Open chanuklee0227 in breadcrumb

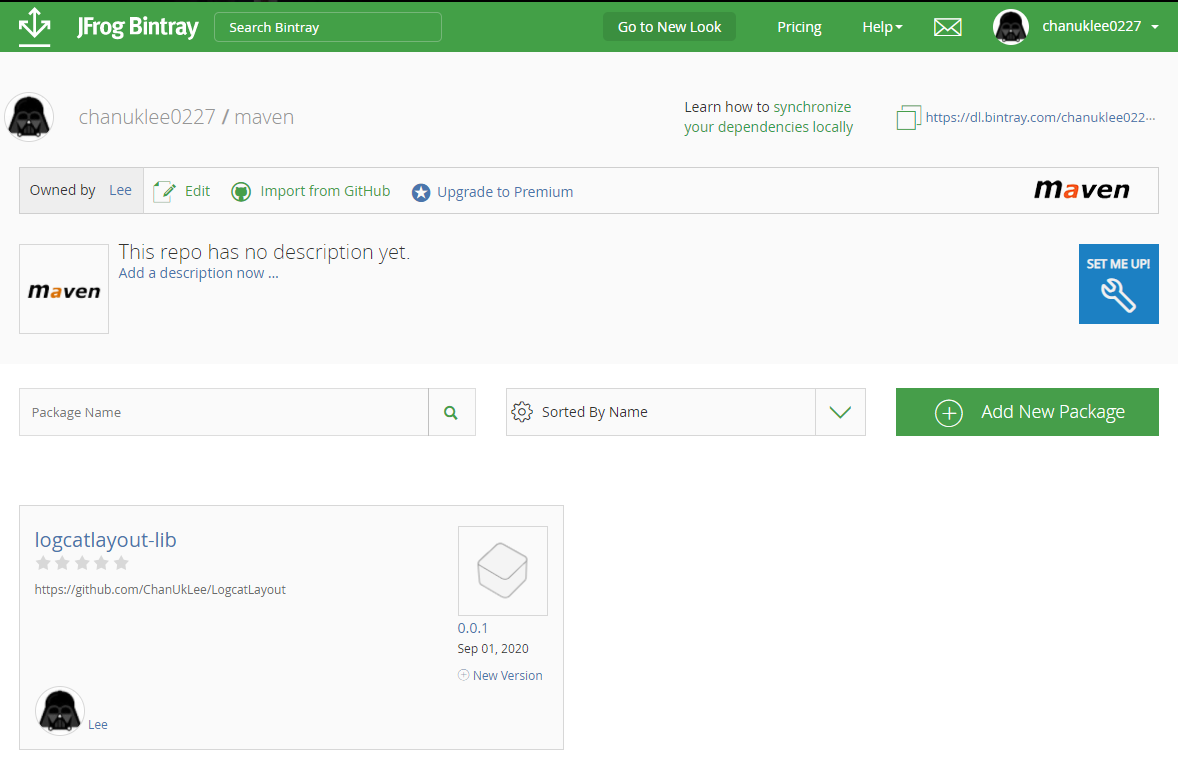pos(147,117)
